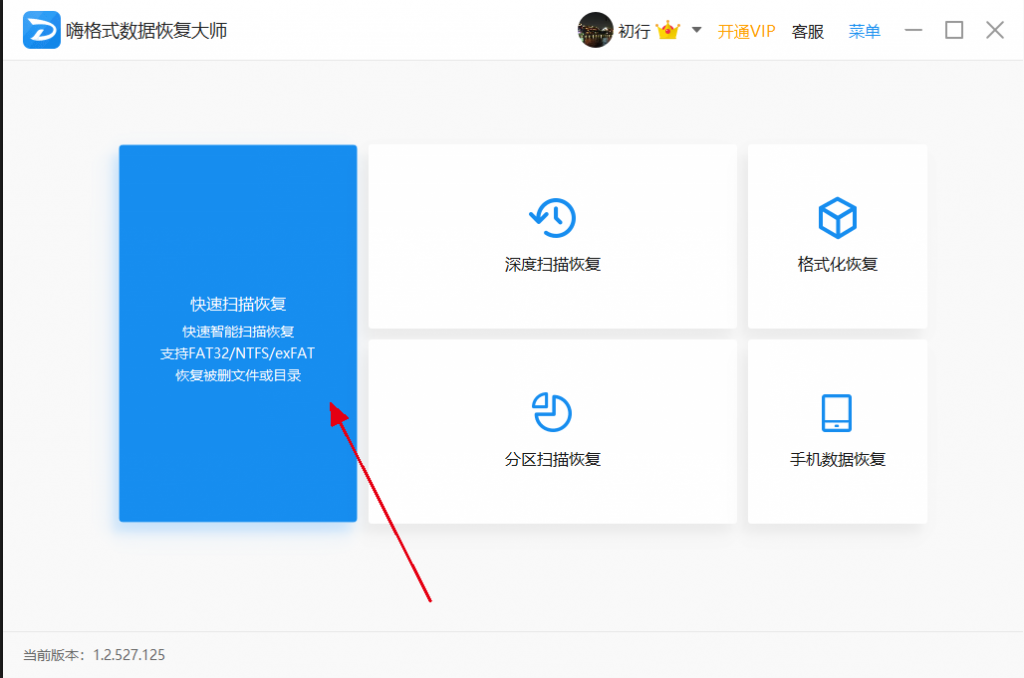Click the app logo icon in title bar

click(x=42, y=30)
